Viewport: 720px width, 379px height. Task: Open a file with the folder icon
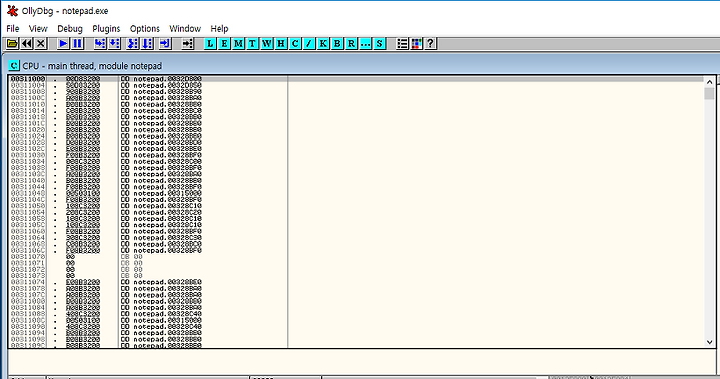click(x=12, y=44)
